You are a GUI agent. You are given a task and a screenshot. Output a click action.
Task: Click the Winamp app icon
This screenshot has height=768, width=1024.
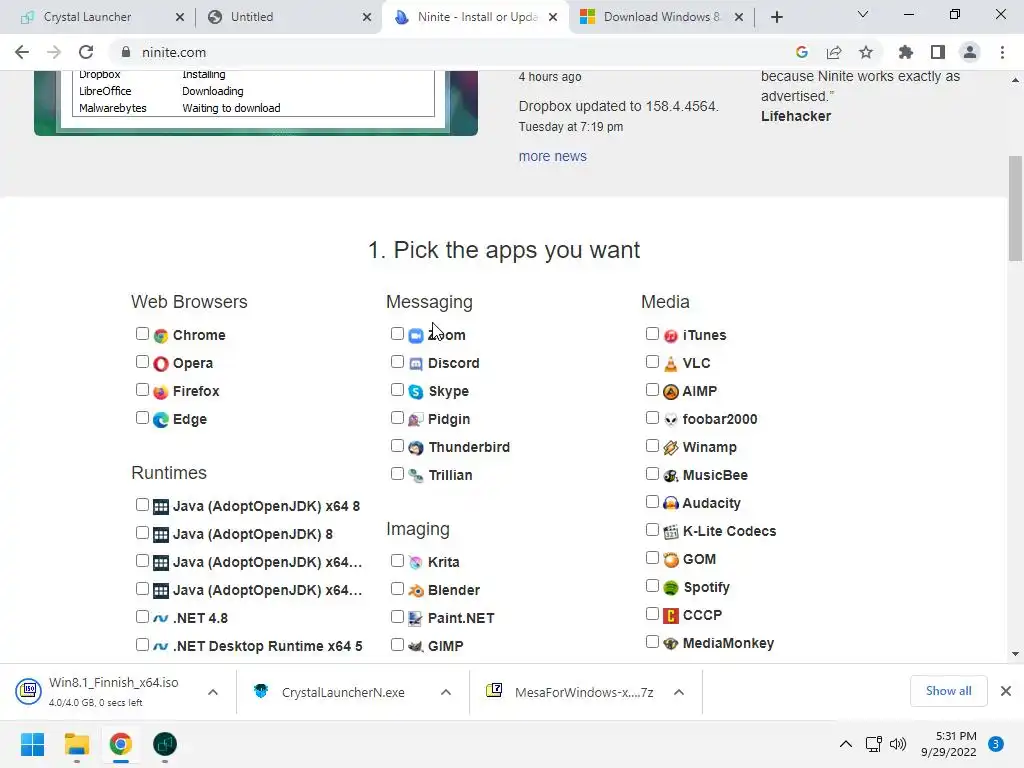pos(671,448)
